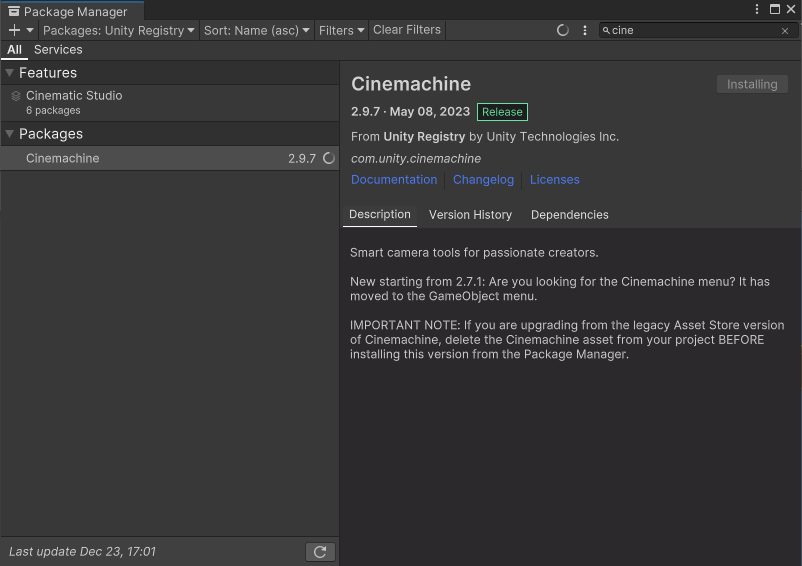Click the Clear Filters button
This screenshot has width=802, height=566.
(407, 30)
